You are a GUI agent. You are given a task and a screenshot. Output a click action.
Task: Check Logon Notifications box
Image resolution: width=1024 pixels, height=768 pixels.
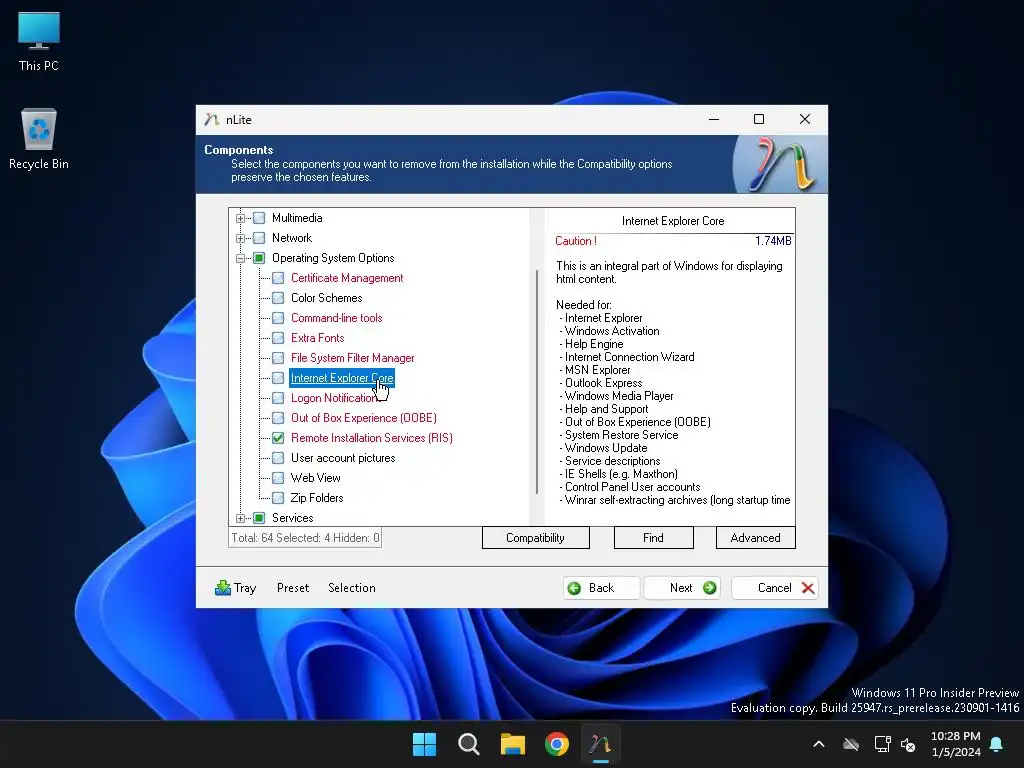[278, 398]
